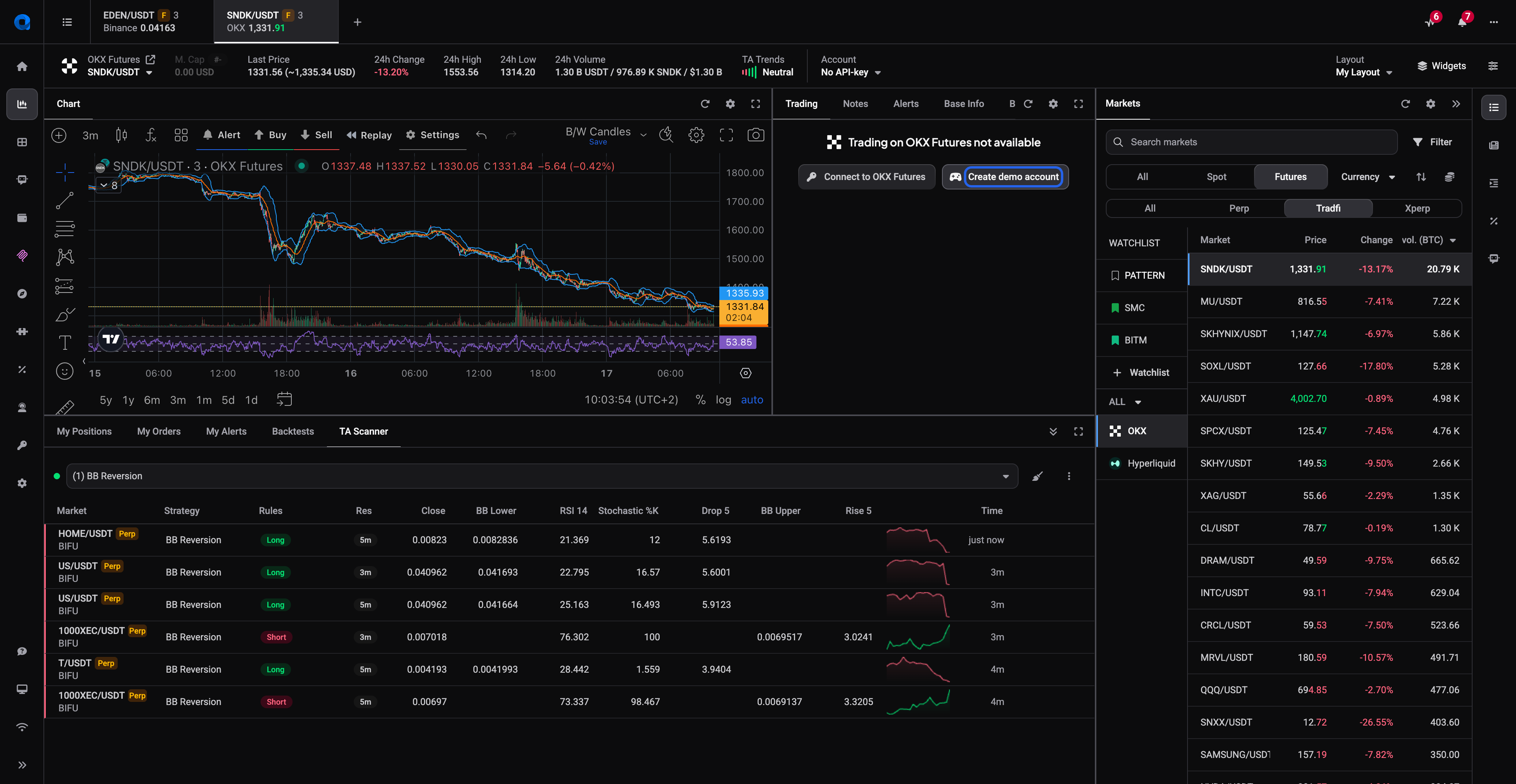Select Hyperliquid exchange in list
The width and height of the screenshot is (1516, 784).
point(1142,464)
